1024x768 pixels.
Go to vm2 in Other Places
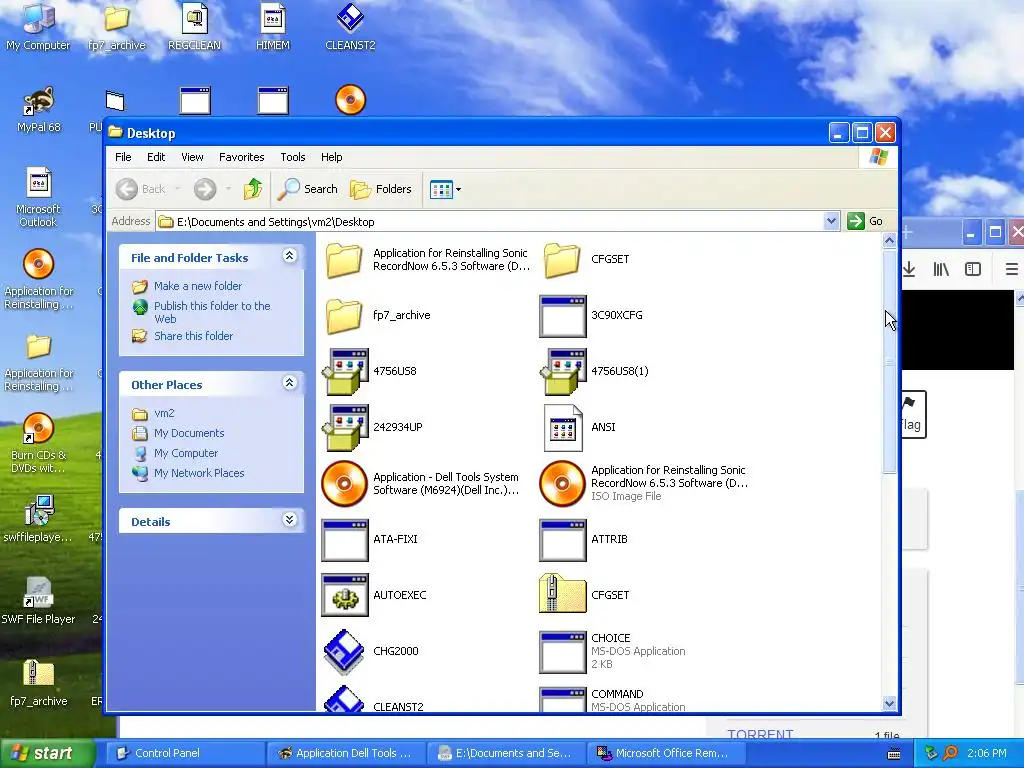coord(164,413)
